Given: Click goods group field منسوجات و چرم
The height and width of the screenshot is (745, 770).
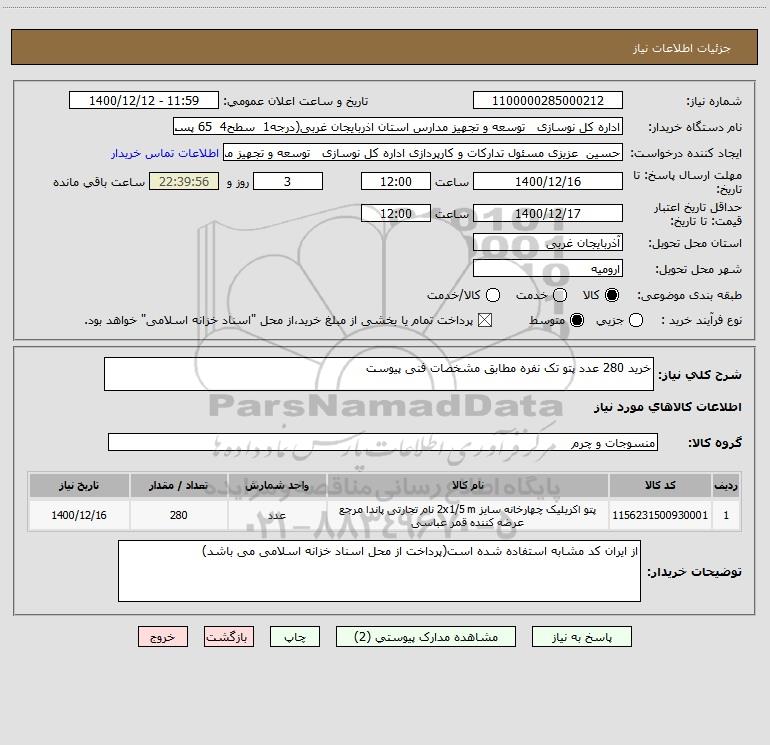Looking at the screenshot, I should pos(383,442).
